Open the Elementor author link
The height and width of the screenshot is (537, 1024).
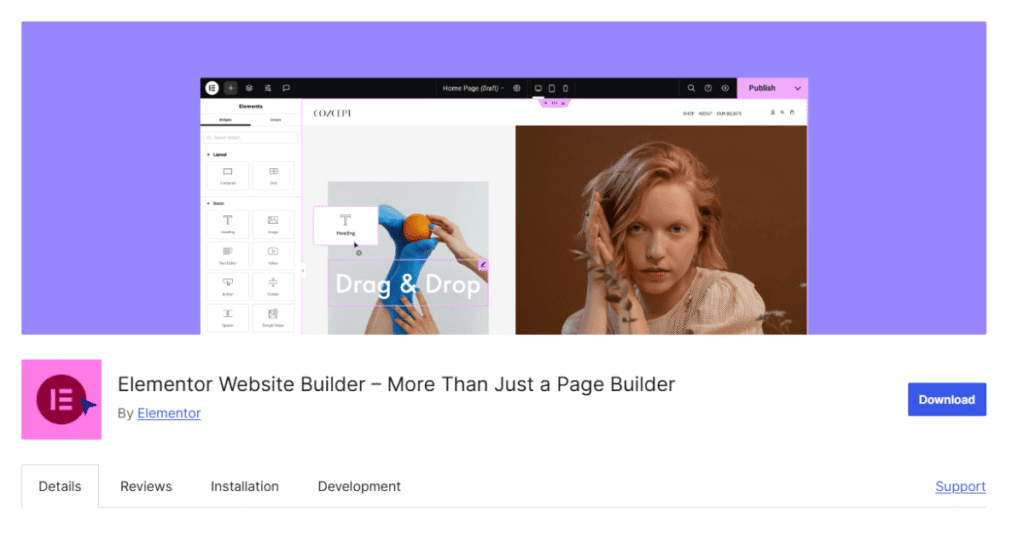click(x=169, y=413)
